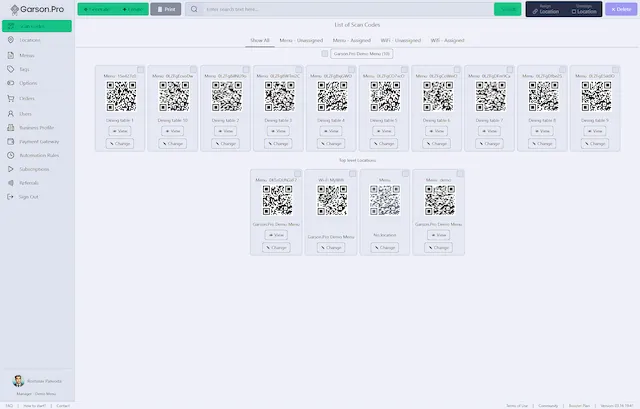Go to Locations in the sidebar
This screenshot has width=640, height=409.
[37, 40]
